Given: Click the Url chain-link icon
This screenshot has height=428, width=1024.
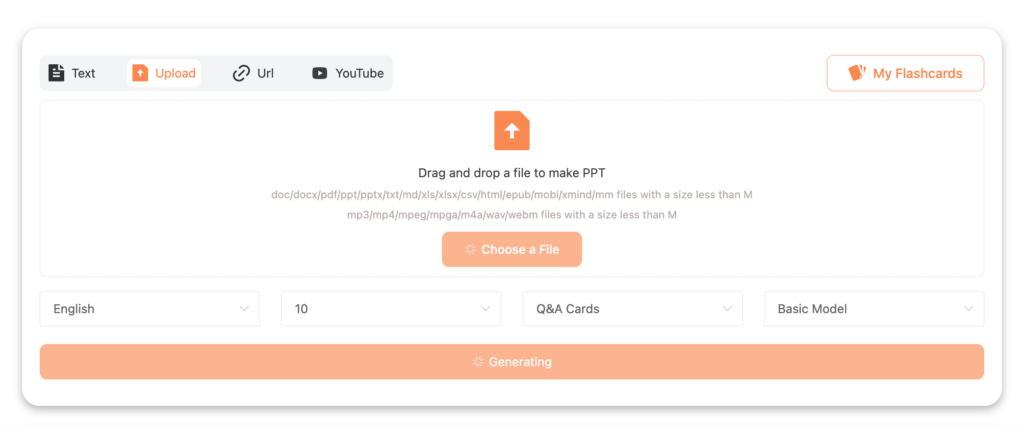Looking at the screenshot, I should 241,73.
